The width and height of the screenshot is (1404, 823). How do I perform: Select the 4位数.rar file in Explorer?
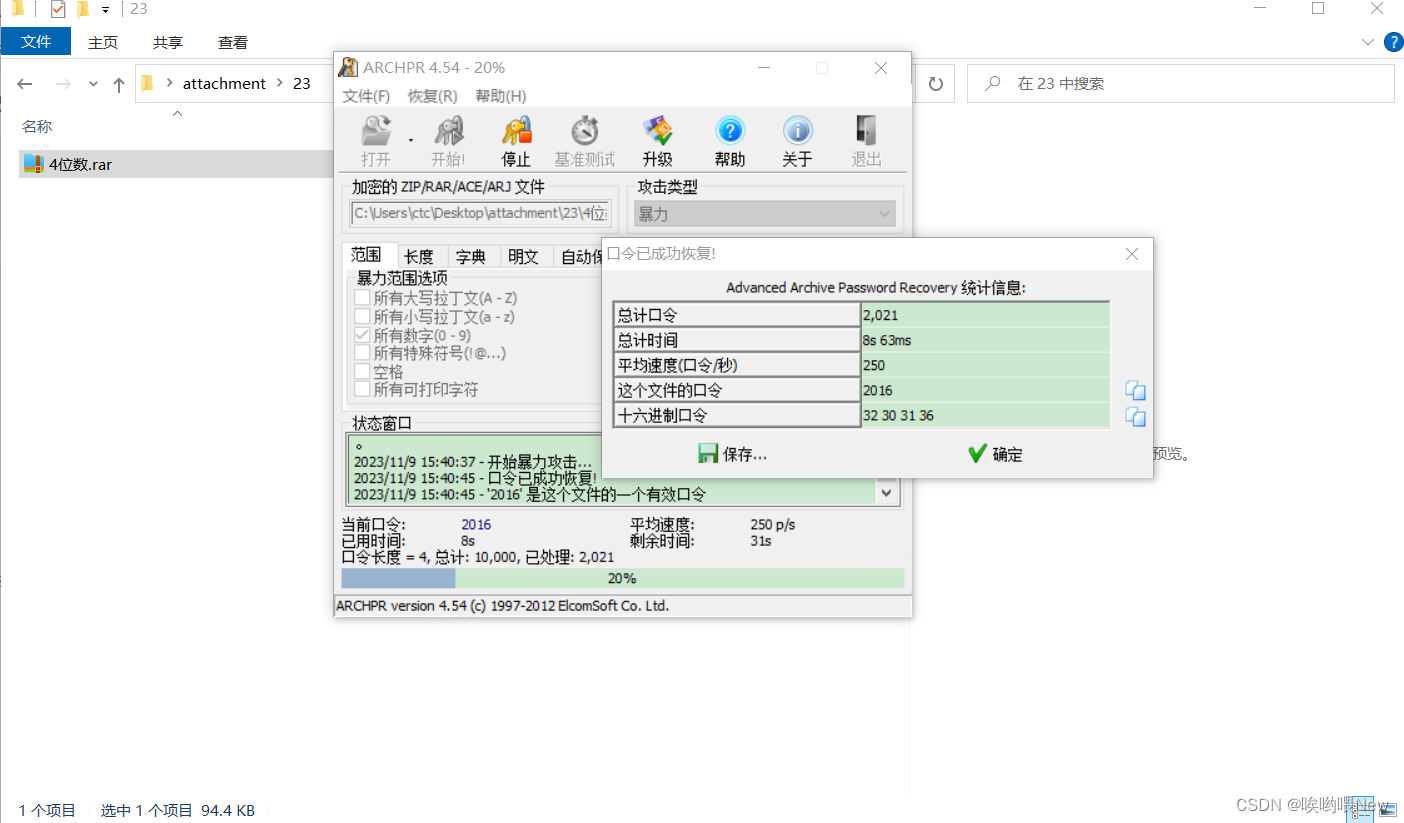[175, 164]
